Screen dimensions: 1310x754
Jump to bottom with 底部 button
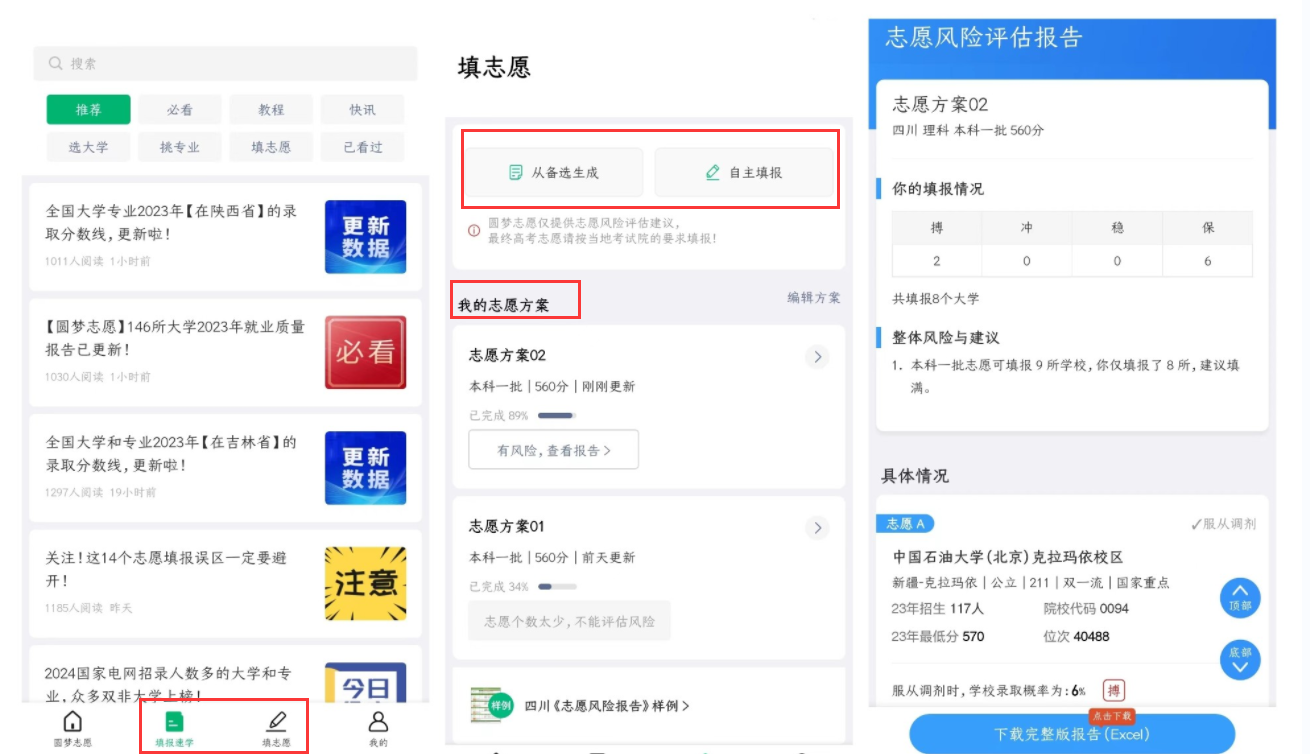point(1240,660)
